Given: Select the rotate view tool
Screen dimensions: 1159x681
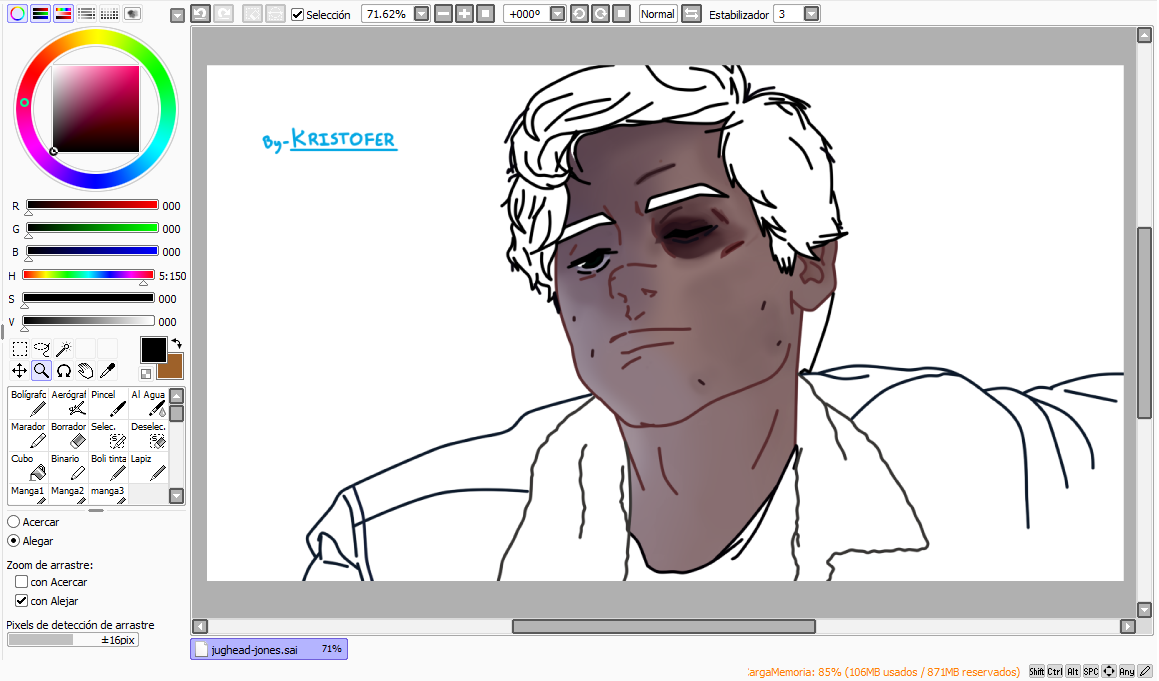Looking at the screenshot, I should 64,370.
